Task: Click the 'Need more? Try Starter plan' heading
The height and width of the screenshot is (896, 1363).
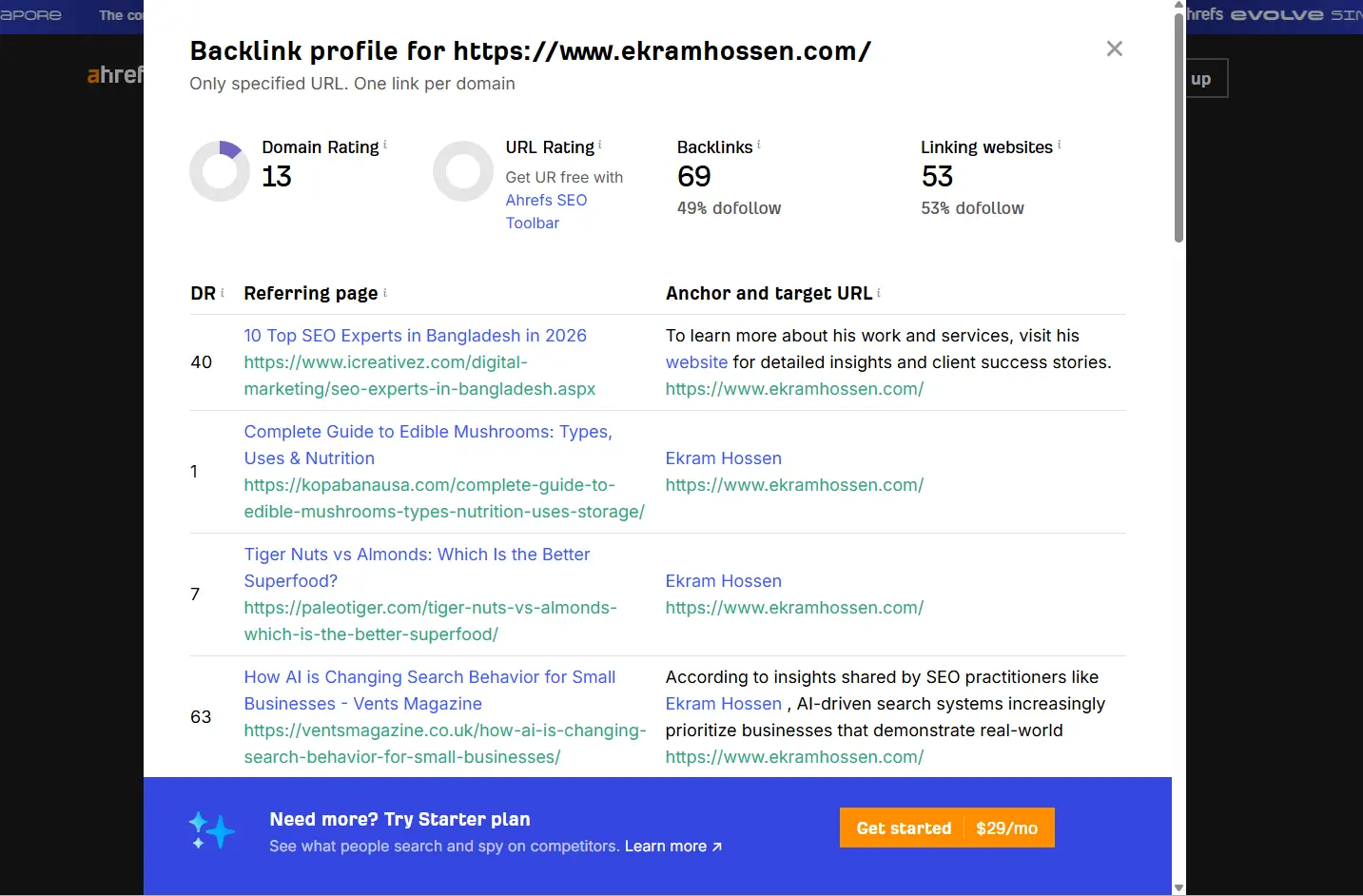Action: pyautogui.click(x=399, y=819)
